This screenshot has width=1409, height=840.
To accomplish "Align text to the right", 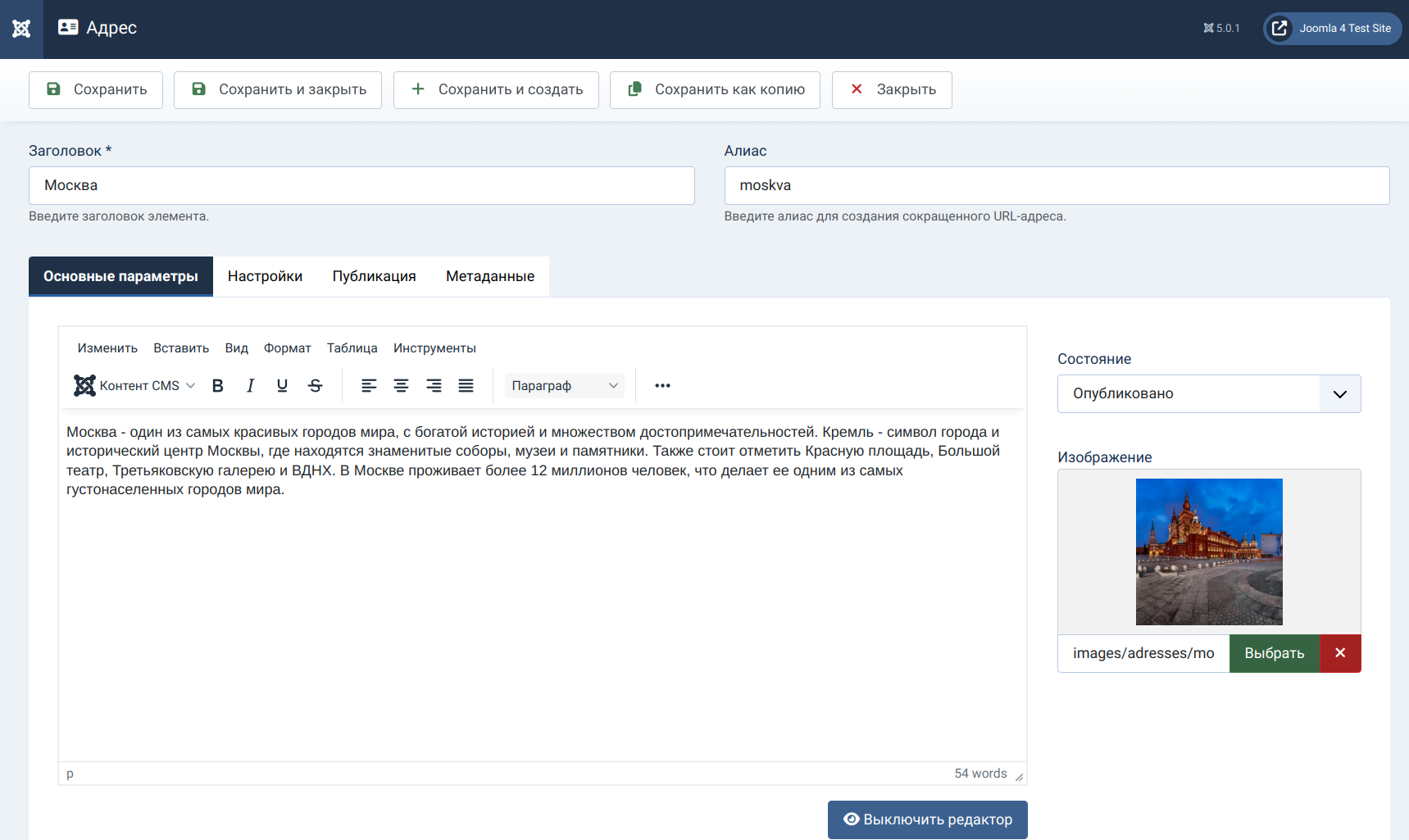I will click(x=434, y=386).
